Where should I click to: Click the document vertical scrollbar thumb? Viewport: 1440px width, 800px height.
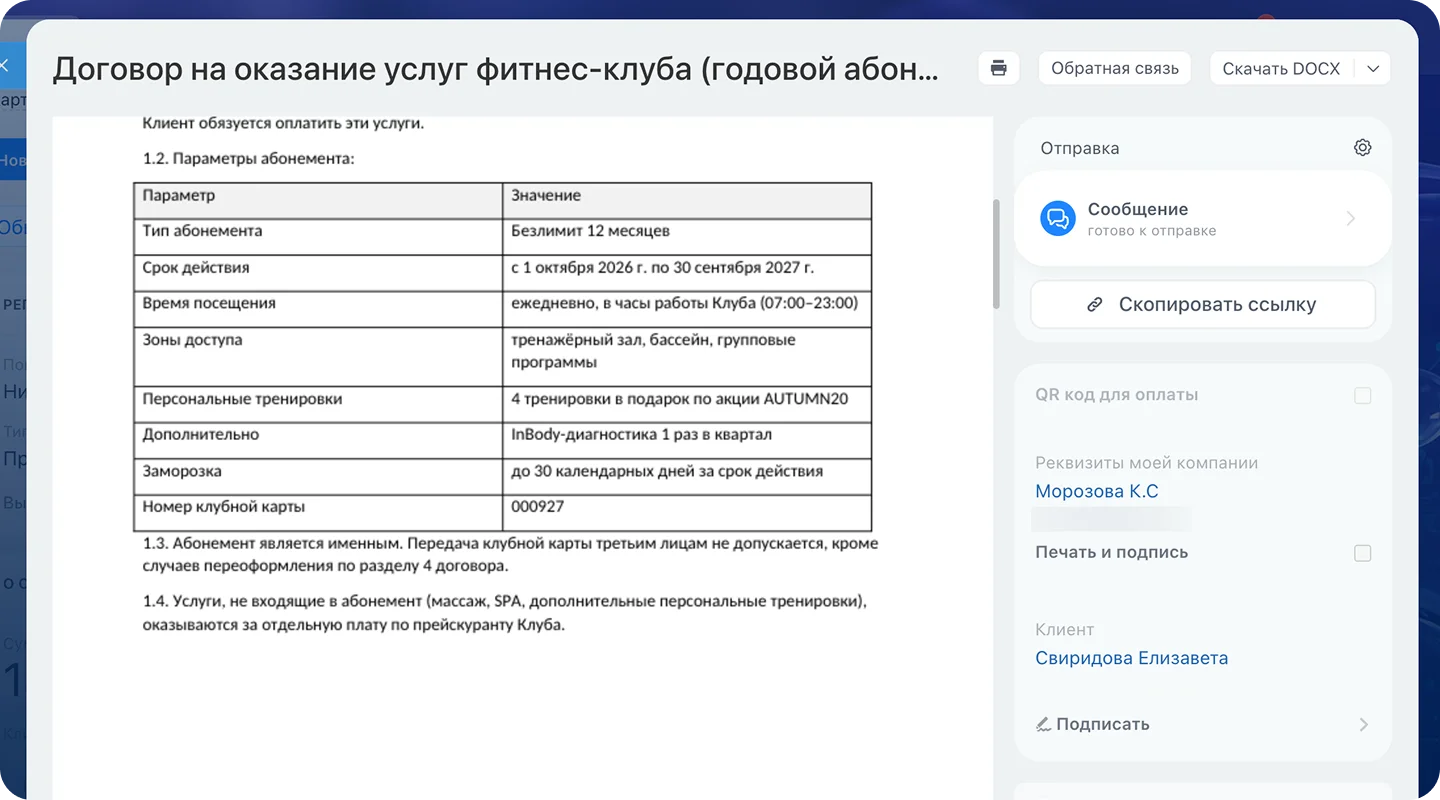tap(995, 254)
